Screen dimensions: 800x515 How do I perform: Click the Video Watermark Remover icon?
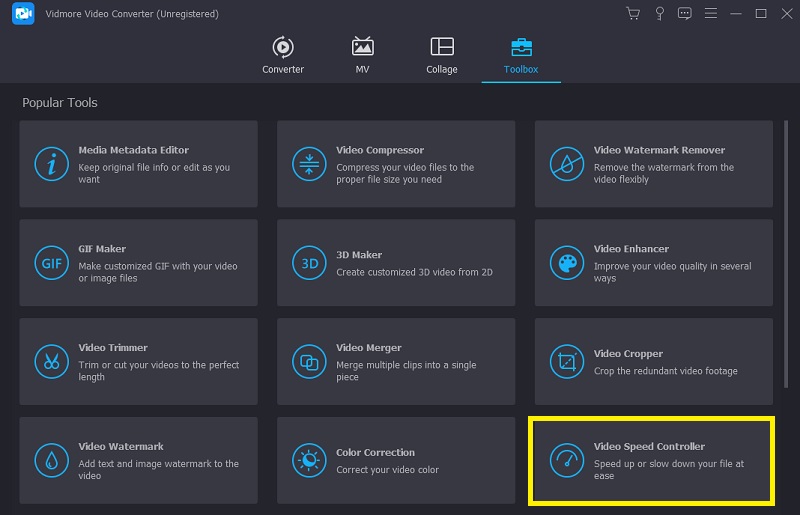pyautogui.click(x=567, y=164)
